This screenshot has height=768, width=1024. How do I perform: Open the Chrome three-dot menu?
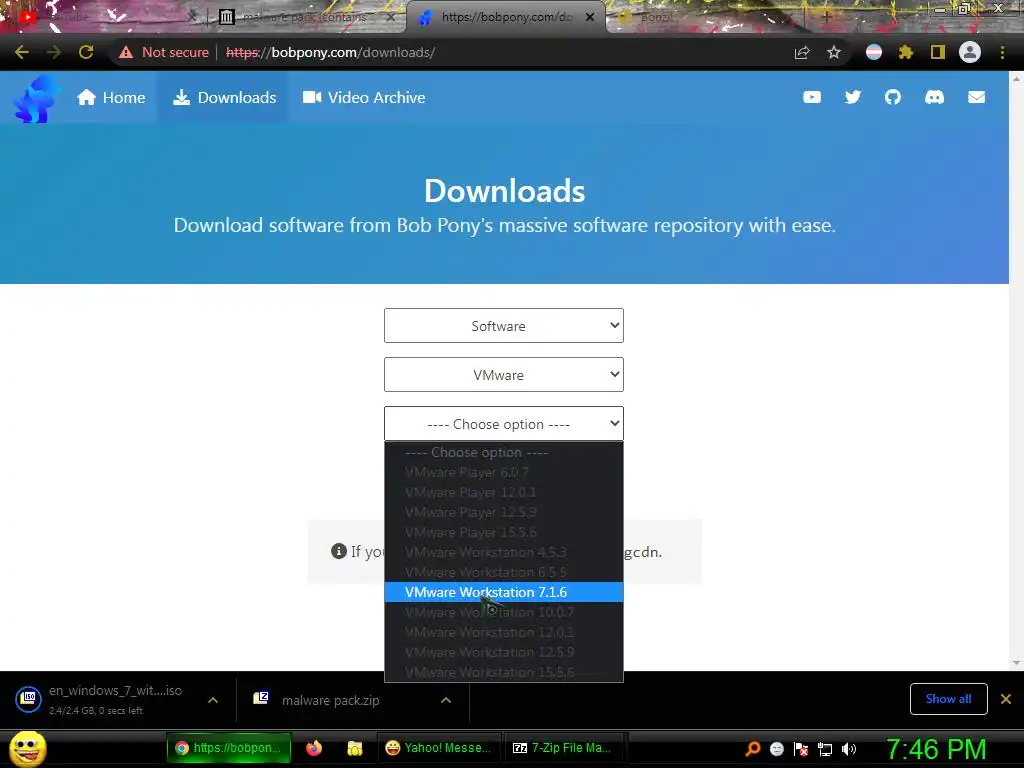tap(1002, 52)
